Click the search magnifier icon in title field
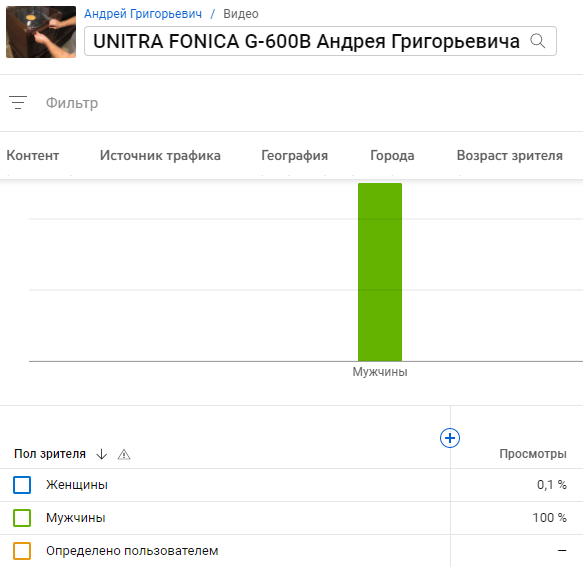 click(538, 41)
